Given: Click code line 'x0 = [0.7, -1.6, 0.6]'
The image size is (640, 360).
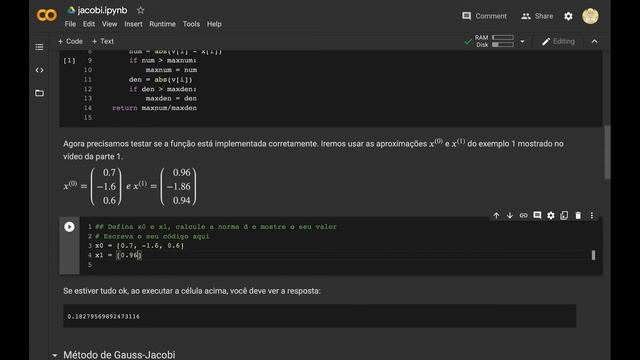Looking at the screenshot, I should tap(140, 246).
